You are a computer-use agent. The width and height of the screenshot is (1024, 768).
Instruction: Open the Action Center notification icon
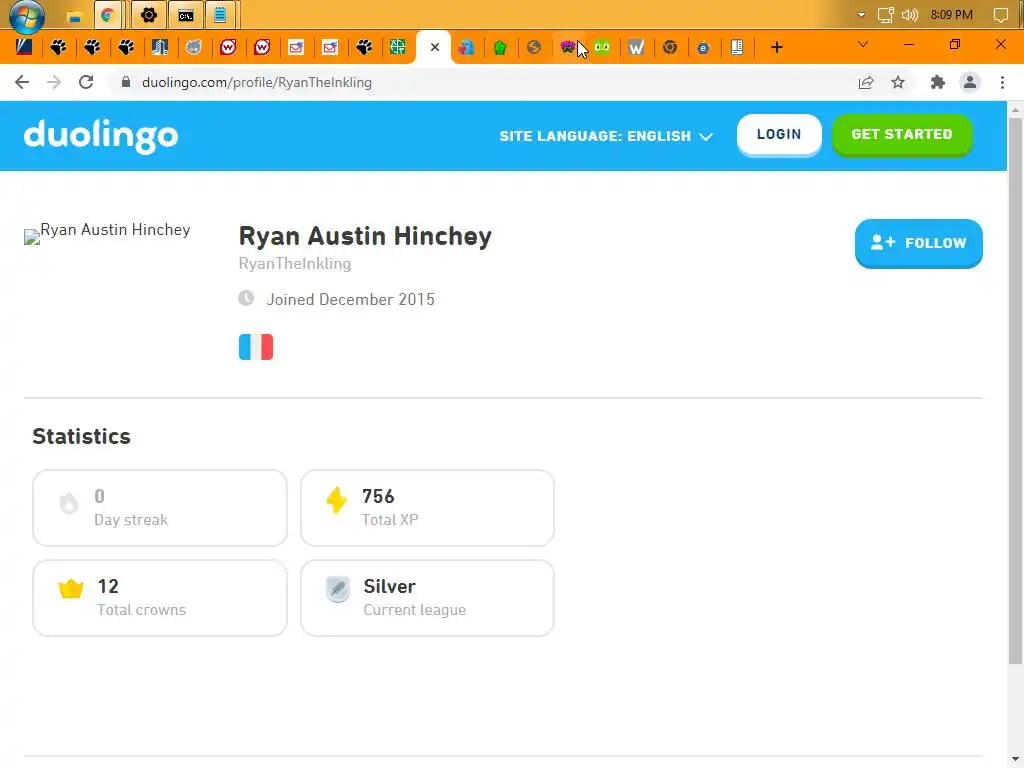coord(1000,15)
